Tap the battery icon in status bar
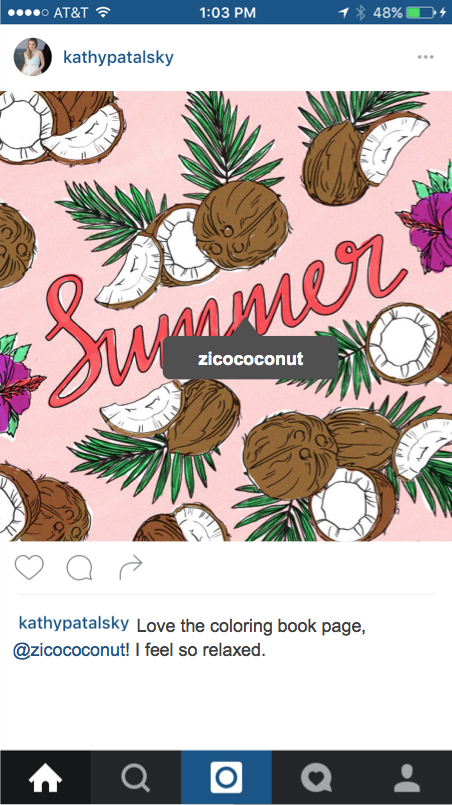 pyautogui.click(x=421, y=12)
